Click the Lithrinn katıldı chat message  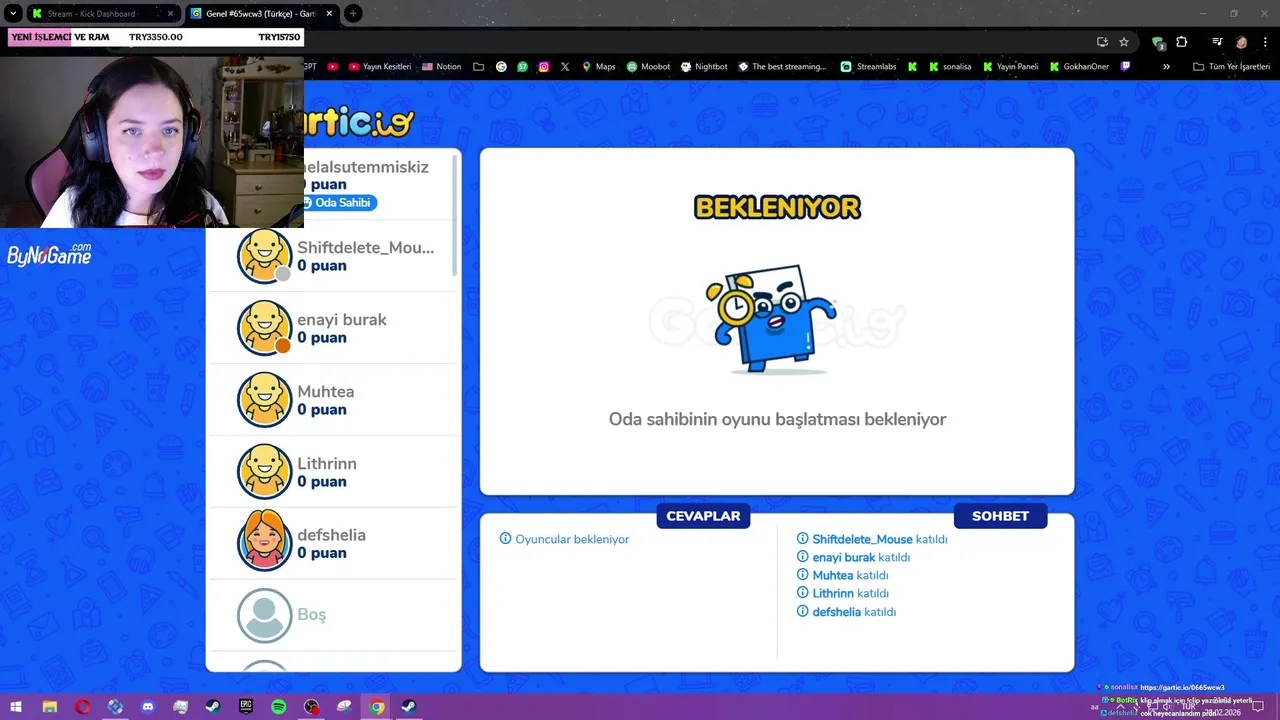tap(843, 593)
